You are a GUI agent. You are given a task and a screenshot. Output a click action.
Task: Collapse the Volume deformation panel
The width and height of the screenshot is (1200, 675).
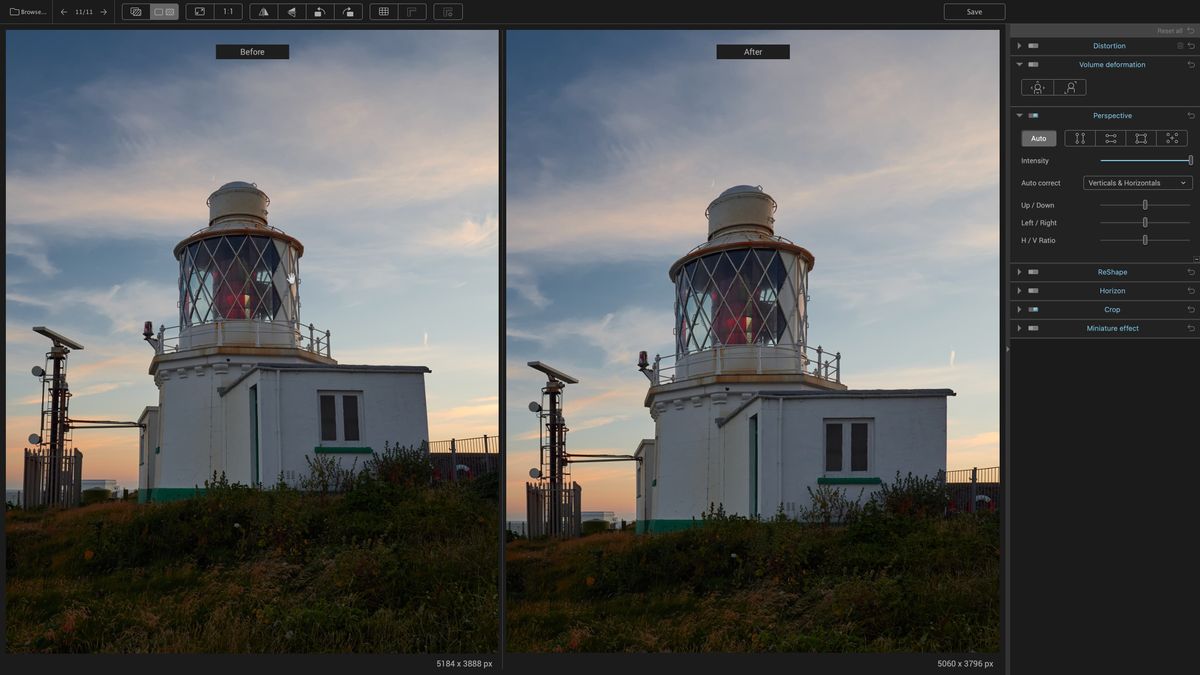(x=1019, y=64)
